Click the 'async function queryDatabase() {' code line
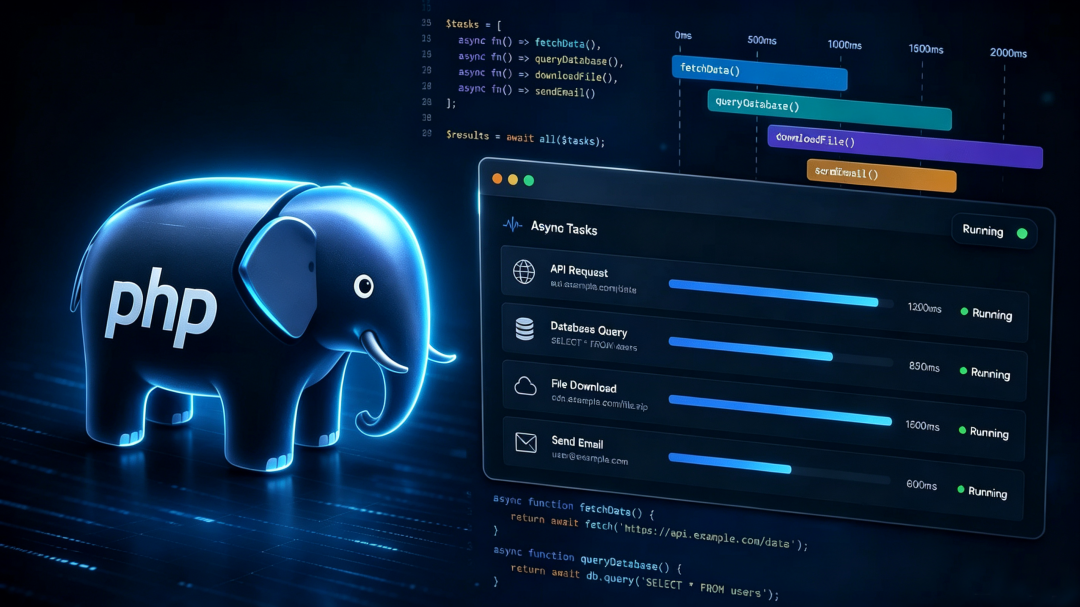Screen dimensions: 1080x607 pos(588,559)
